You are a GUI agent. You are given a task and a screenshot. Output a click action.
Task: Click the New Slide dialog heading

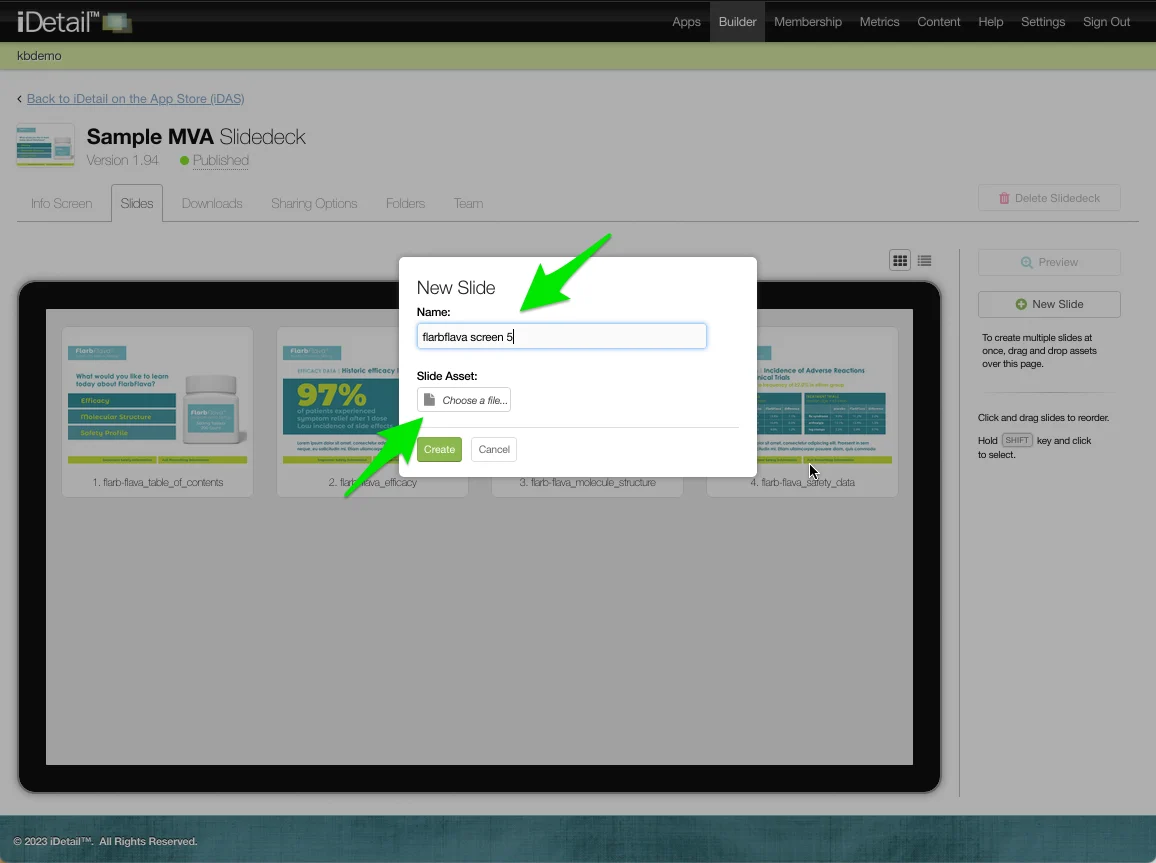tap(456, 288)
